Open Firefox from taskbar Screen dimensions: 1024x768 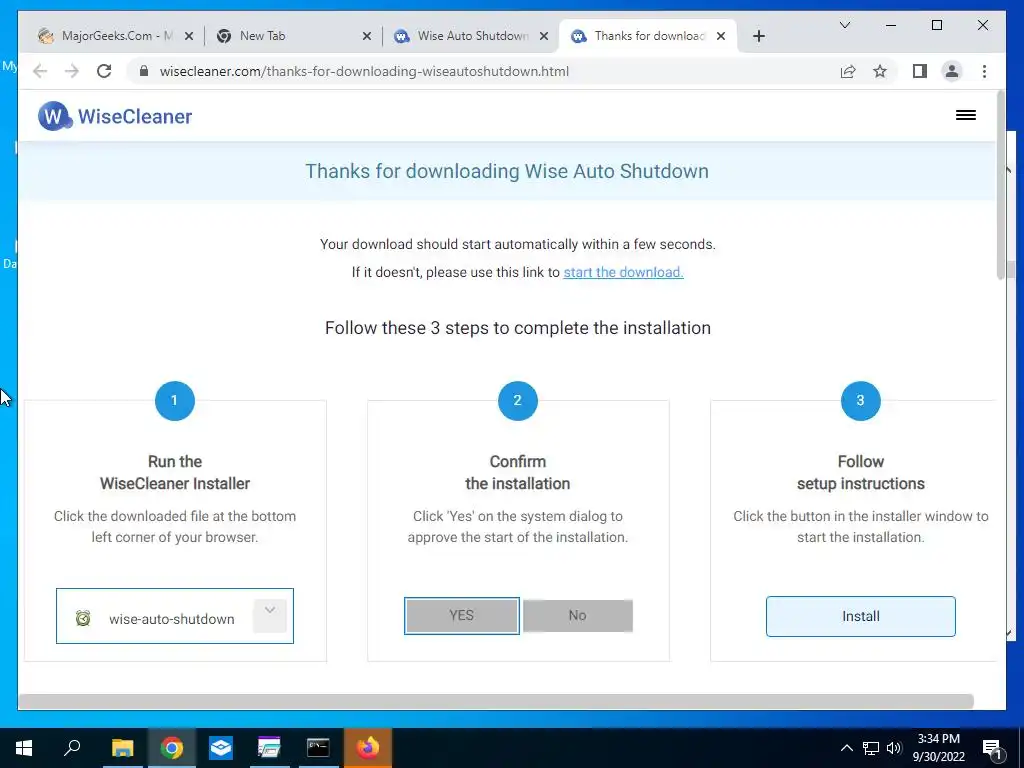[368, 748]
